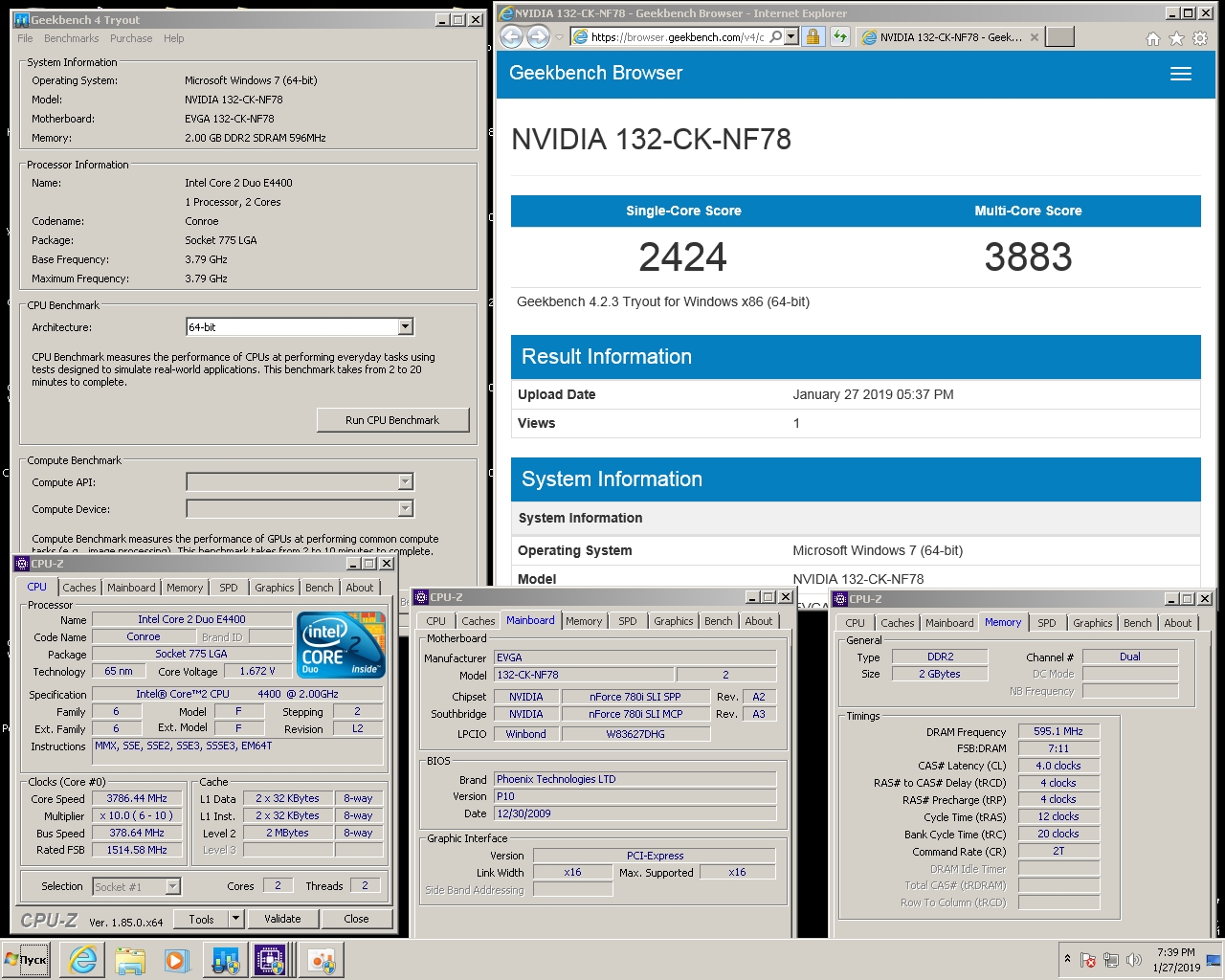Open the File menu in Geekbench 4
This screenshot has width=1225, height=980.
(x=25, y=38)
